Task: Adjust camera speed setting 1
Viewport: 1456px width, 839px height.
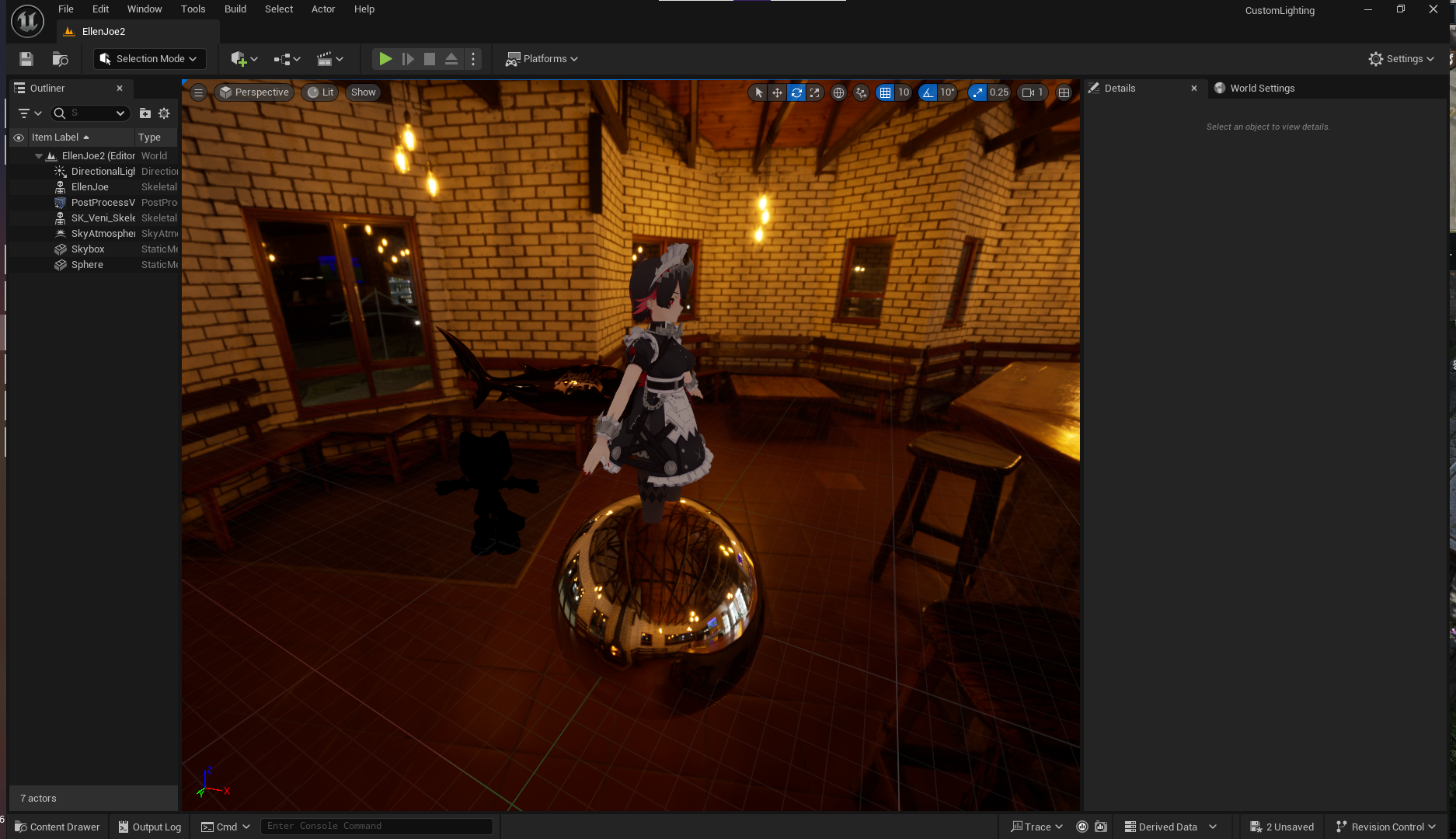Action: pyautogui.click(x=1033, y=92)
